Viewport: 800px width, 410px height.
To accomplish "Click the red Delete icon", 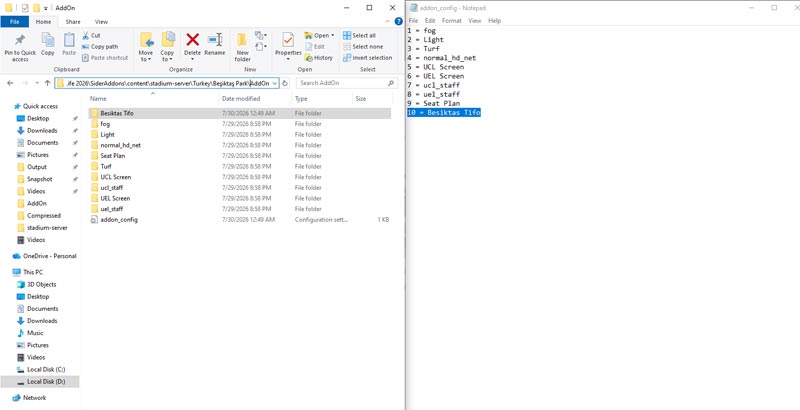I will 192,40.
